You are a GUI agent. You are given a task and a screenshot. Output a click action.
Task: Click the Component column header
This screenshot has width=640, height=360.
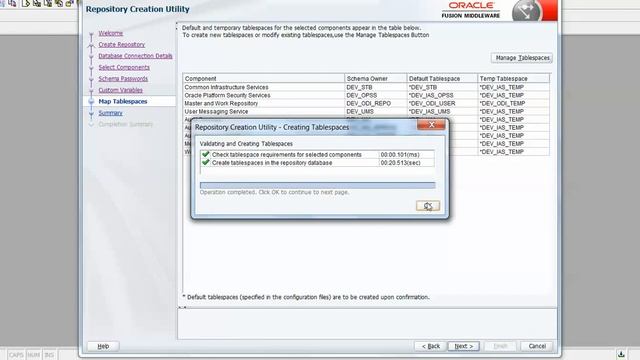click(264, 78)
